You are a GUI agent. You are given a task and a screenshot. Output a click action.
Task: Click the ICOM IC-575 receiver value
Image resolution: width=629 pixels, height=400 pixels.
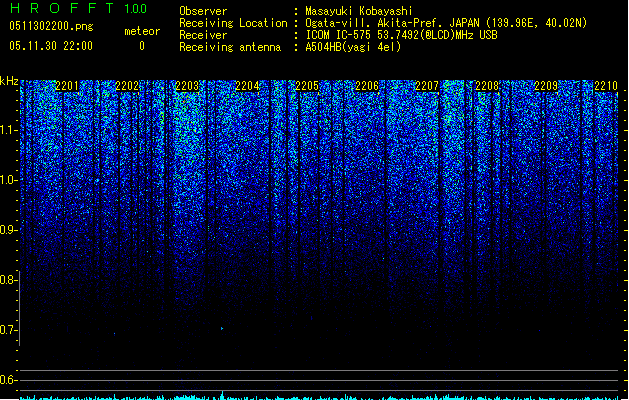tap(401, 35)
